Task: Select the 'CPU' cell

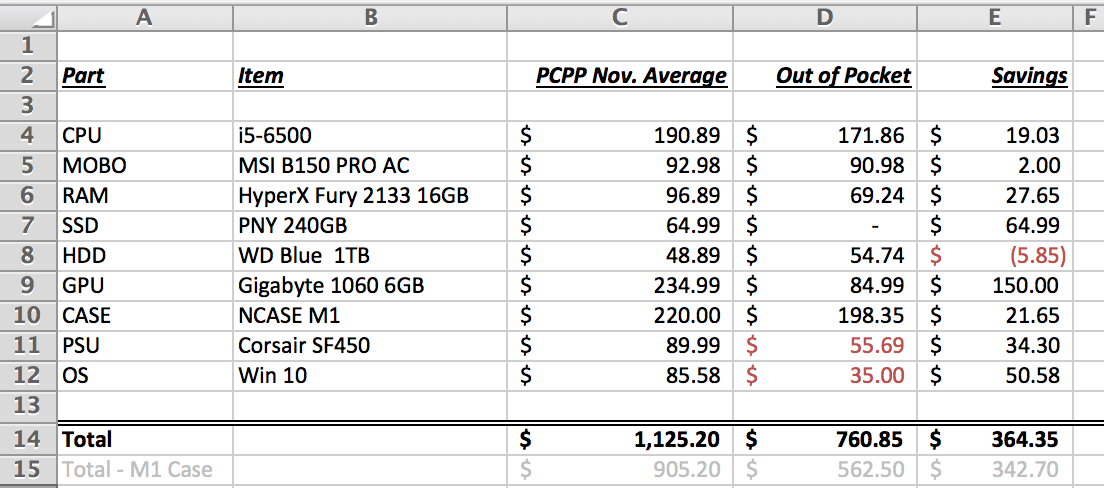Action: coord(144,134)
